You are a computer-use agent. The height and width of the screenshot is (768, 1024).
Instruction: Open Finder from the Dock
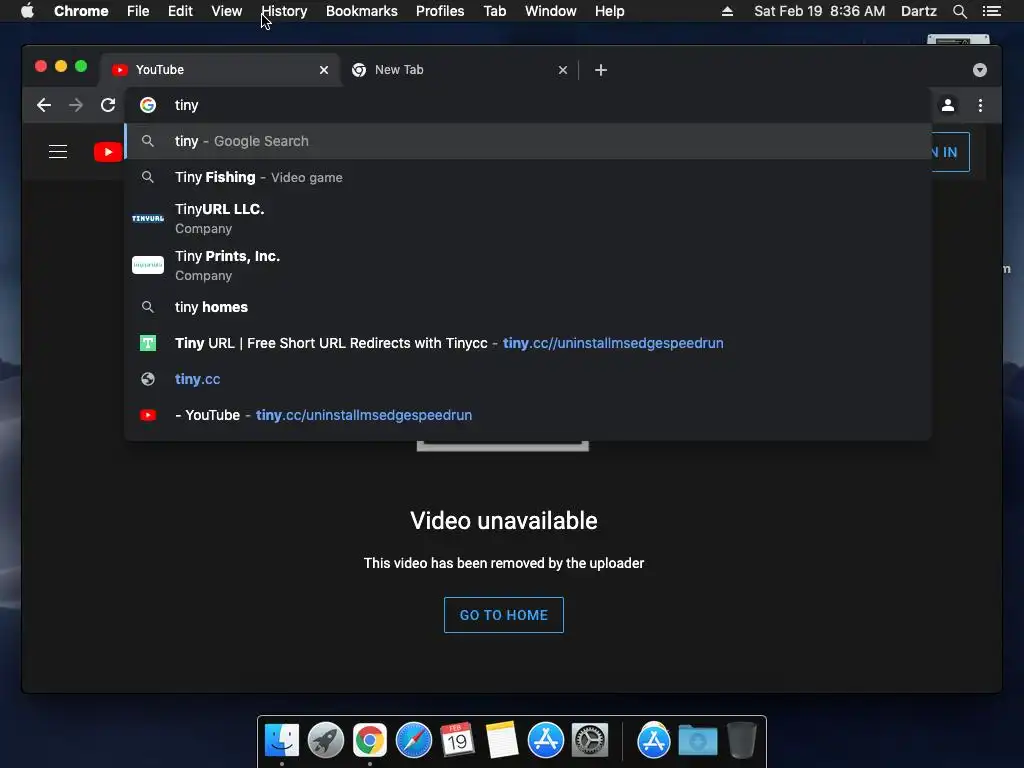[282, 741]
